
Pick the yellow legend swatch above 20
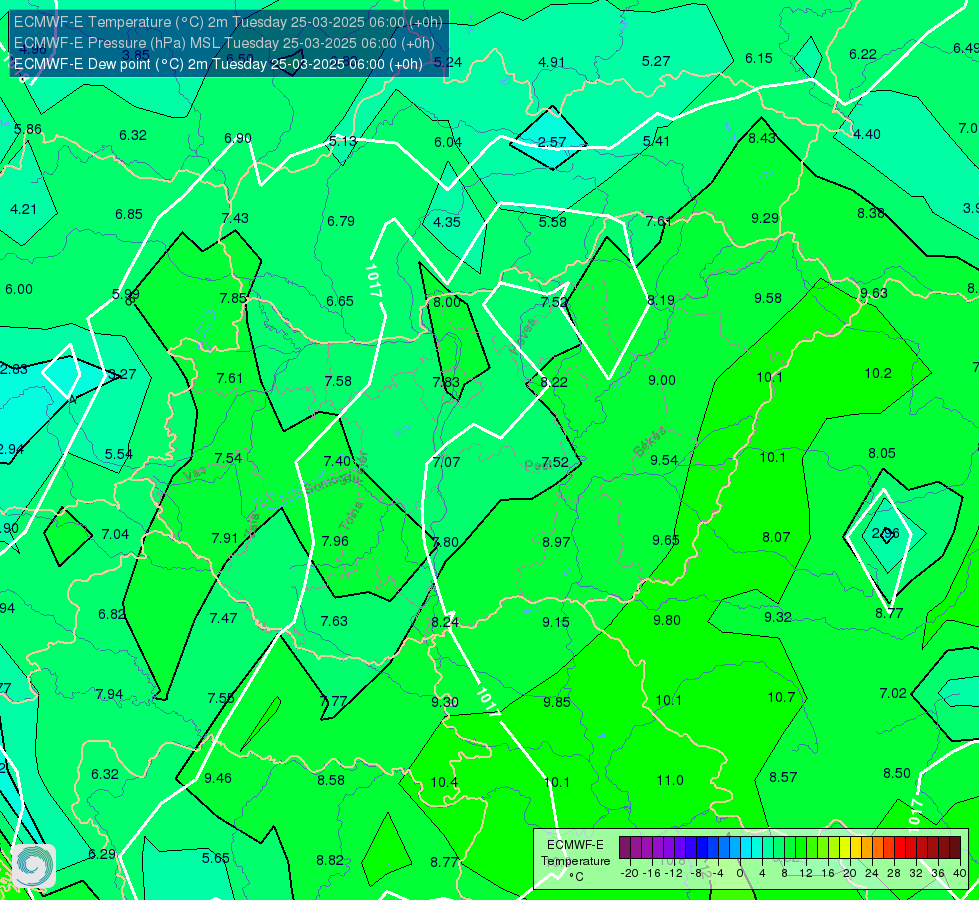845,848
